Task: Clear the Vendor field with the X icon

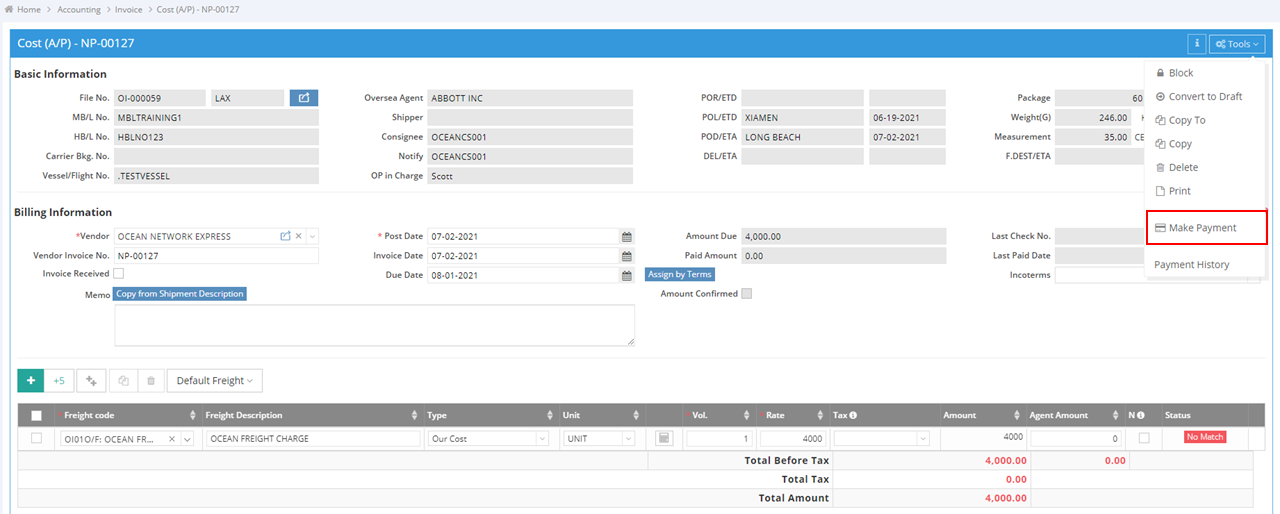Action: click(x=298, y=237)
